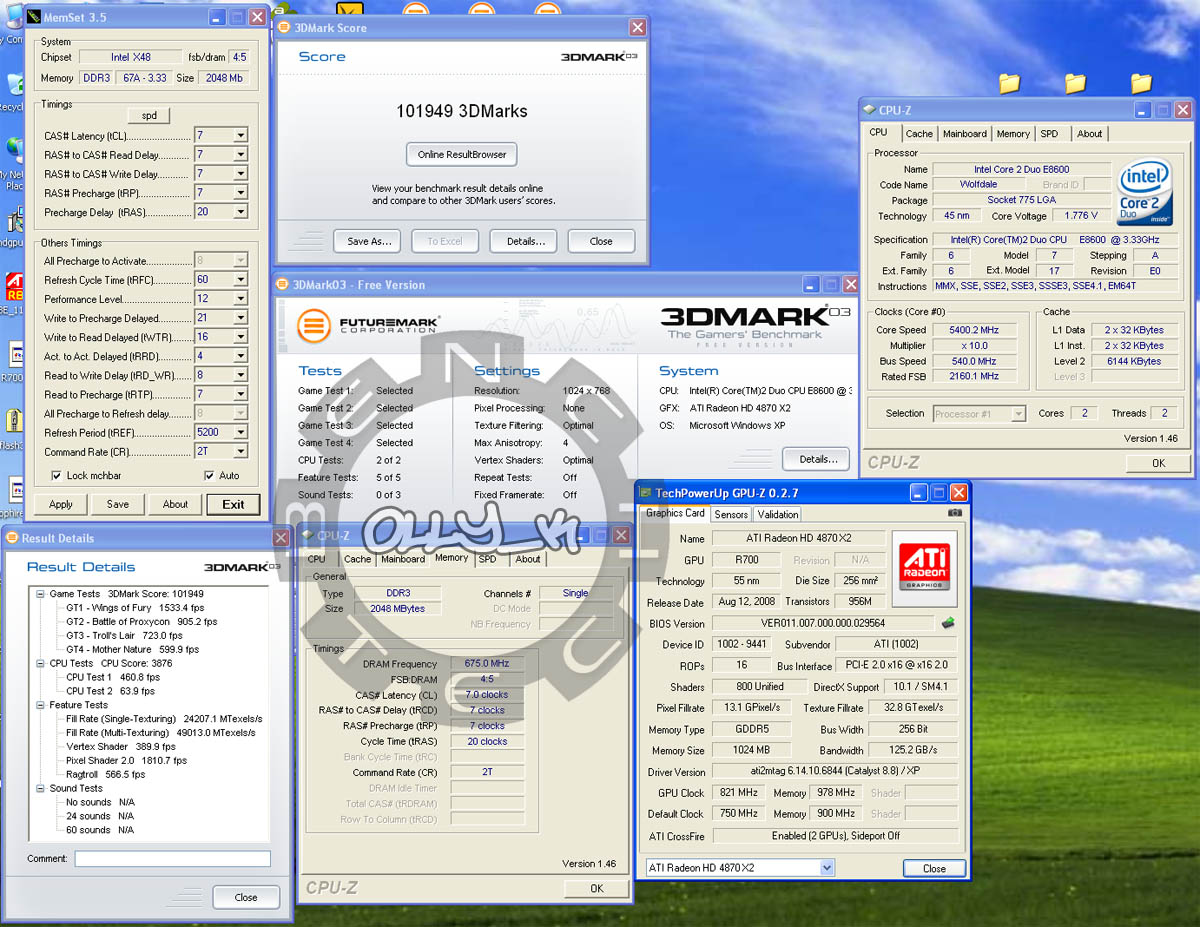Click the BIOS save icon in GPU-Z
This screenshot has width=1200, height=927.
pos(947,623)
